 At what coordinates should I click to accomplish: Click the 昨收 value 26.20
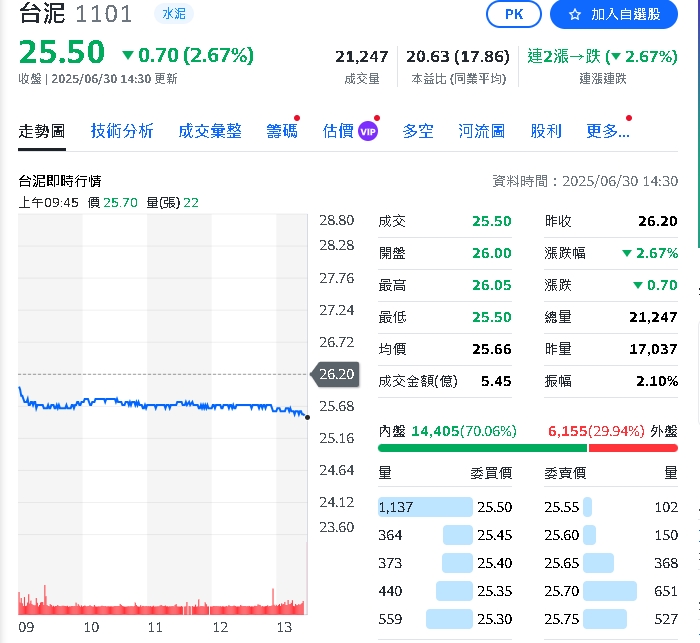pyautogui.click(x=658, y=221)
